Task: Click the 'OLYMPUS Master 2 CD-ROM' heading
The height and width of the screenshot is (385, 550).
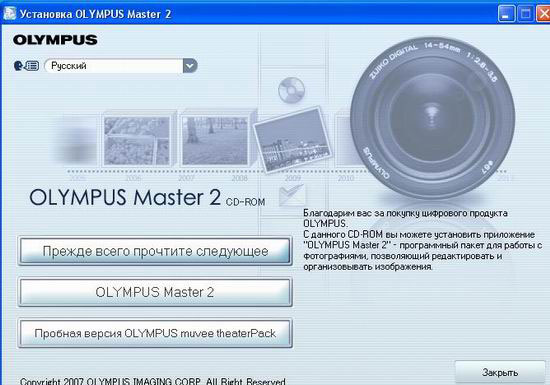Action: coord(147,197)
